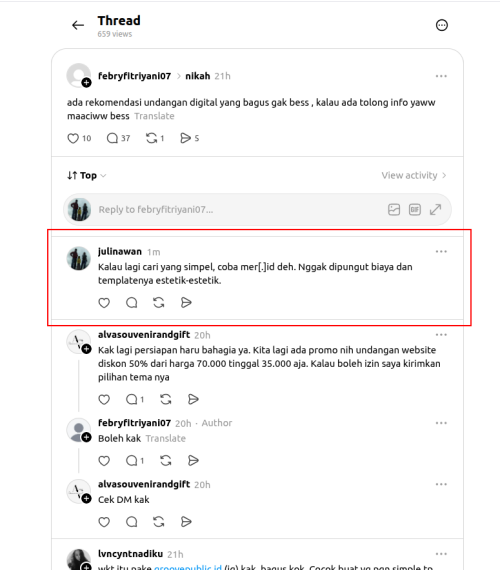Expand the reply composer to full view
Screen dimensions: 500x570
(x=435, y=210)
